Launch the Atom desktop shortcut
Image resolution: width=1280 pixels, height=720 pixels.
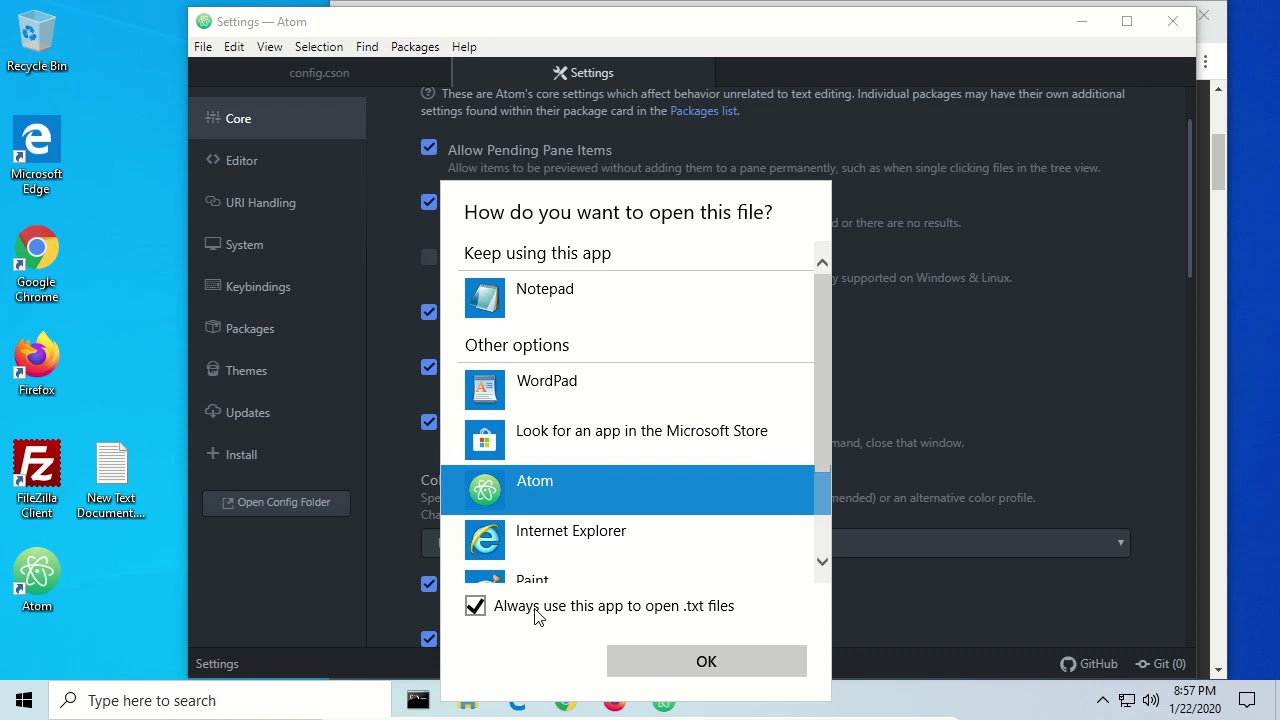pyautogui.click(x=37, y=580)
